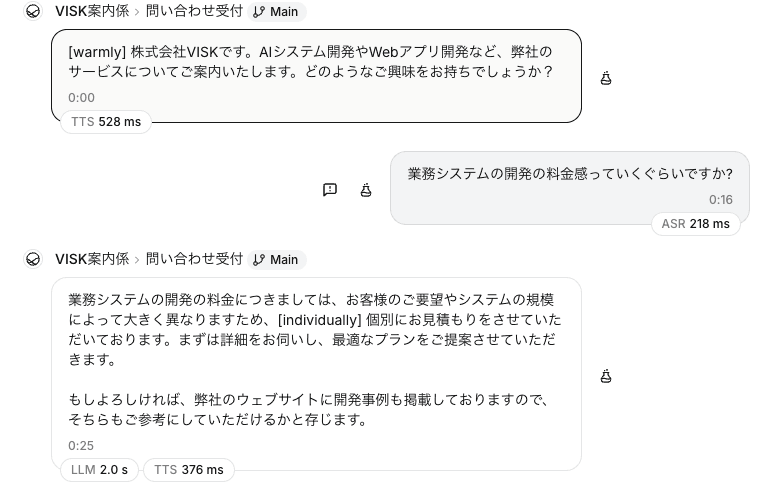
Task: Open 問い合わせ受付 in the first breadcrumb
Action: 194,11
